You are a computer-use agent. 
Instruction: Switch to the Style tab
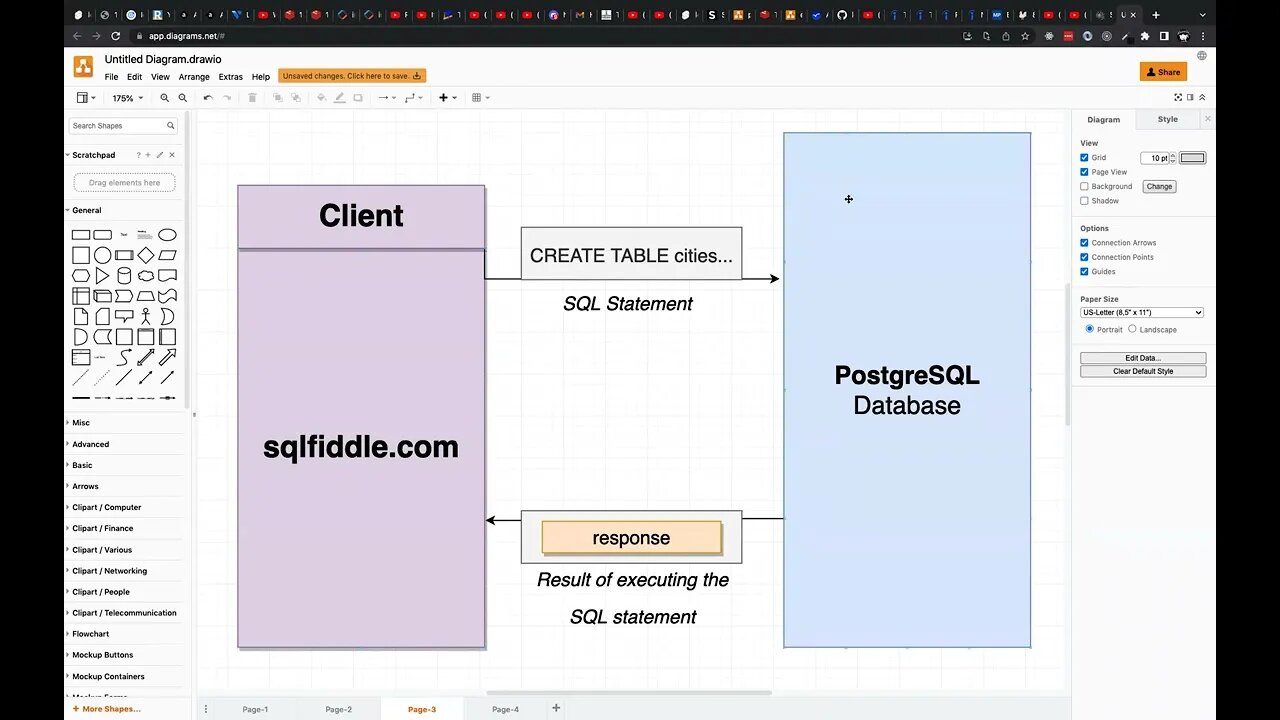1167,119
